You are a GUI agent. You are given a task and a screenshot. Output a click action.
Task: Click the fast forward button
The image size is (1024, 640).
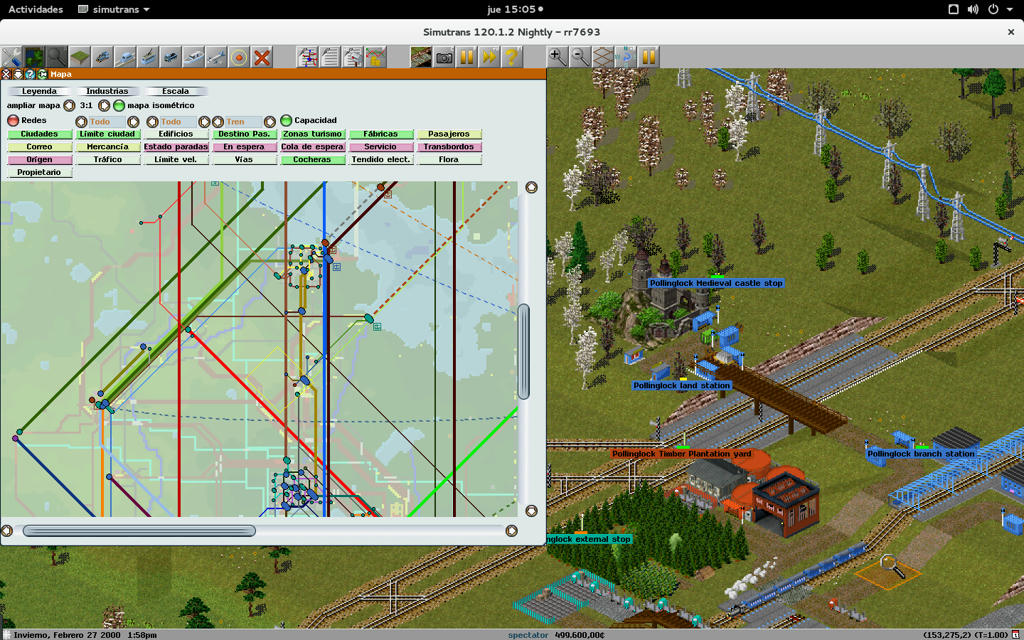tap(490, 57)
